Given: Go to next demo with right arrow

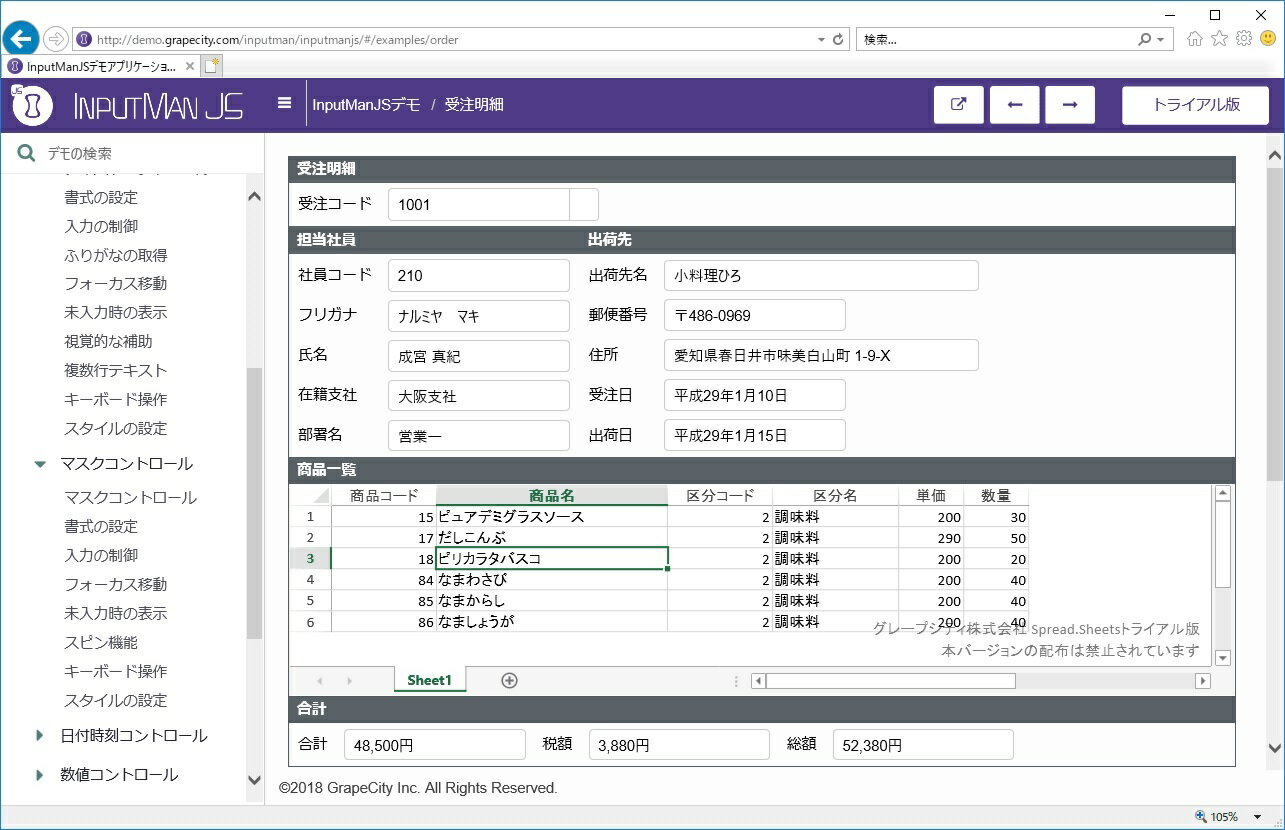Looking at the screenshot, I should (1070, 105).
